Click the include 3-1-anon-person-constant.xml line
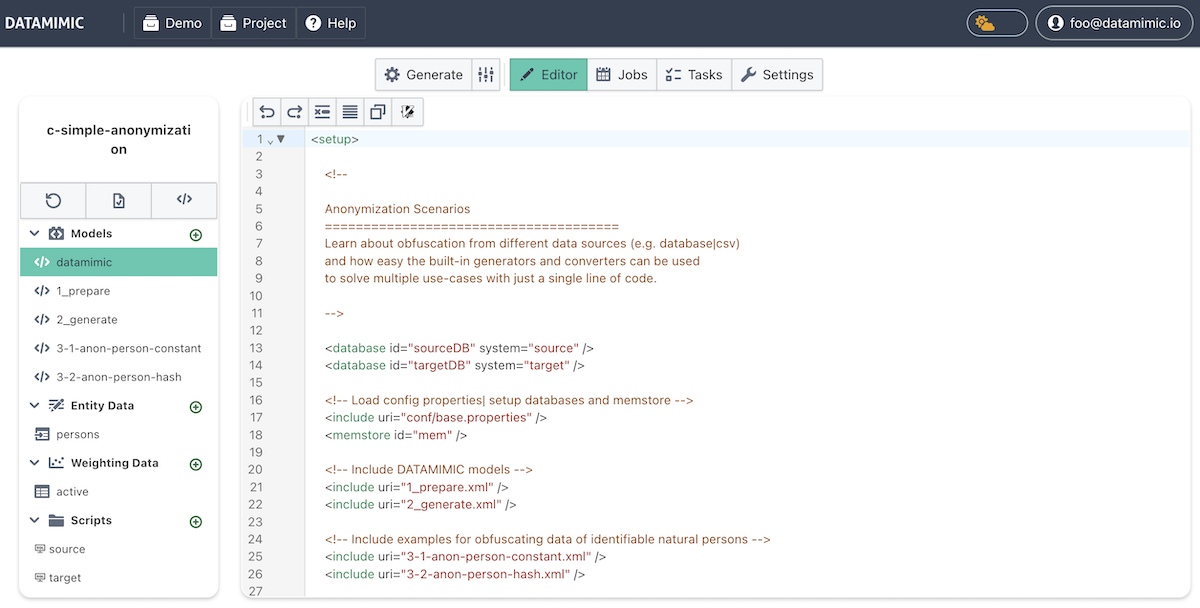1200x608 pixels. pos(465,557)
